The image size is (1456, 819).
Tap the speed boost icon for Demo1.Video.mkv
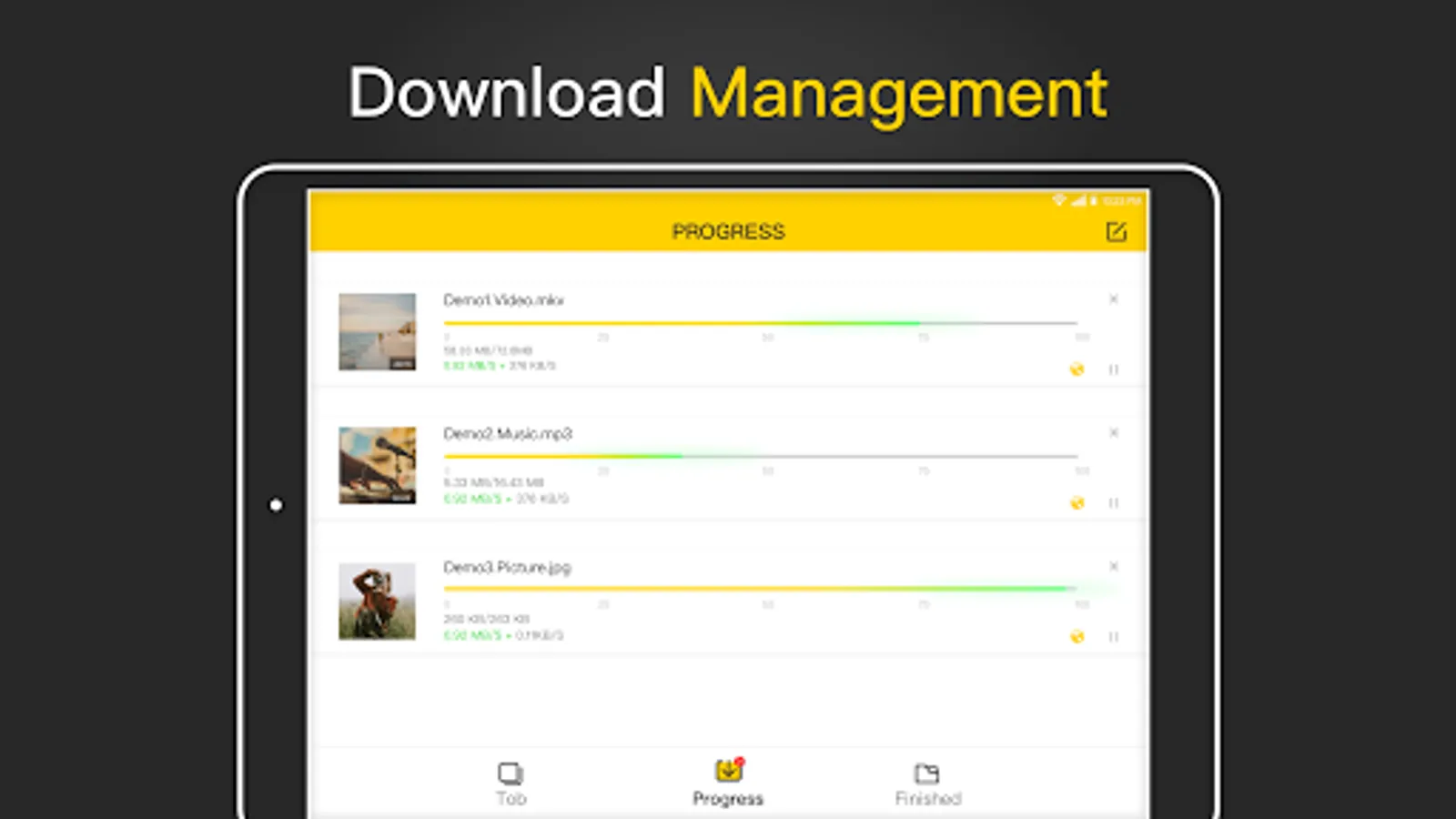coord(1077,369)
